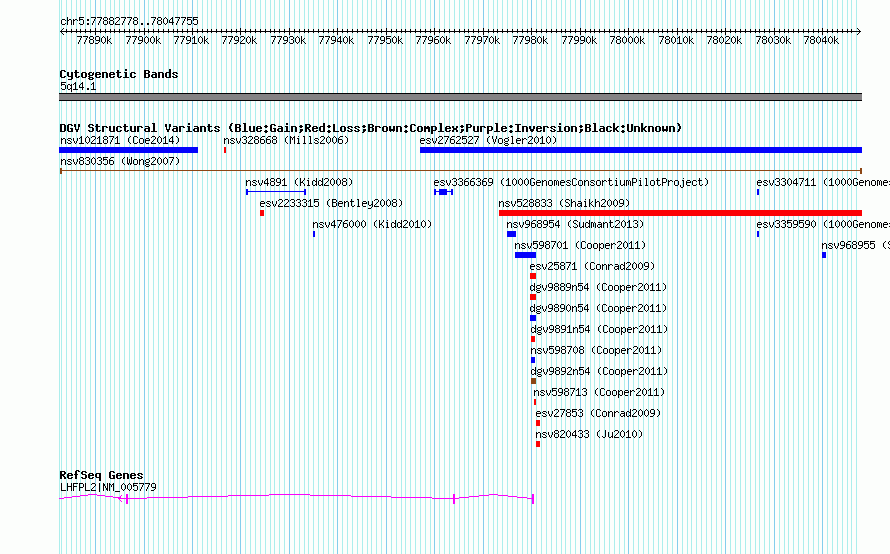The image size is (890, 554).
Task: Click the esv2233315 (Bentley2008) label
Action: pos(331,203)
